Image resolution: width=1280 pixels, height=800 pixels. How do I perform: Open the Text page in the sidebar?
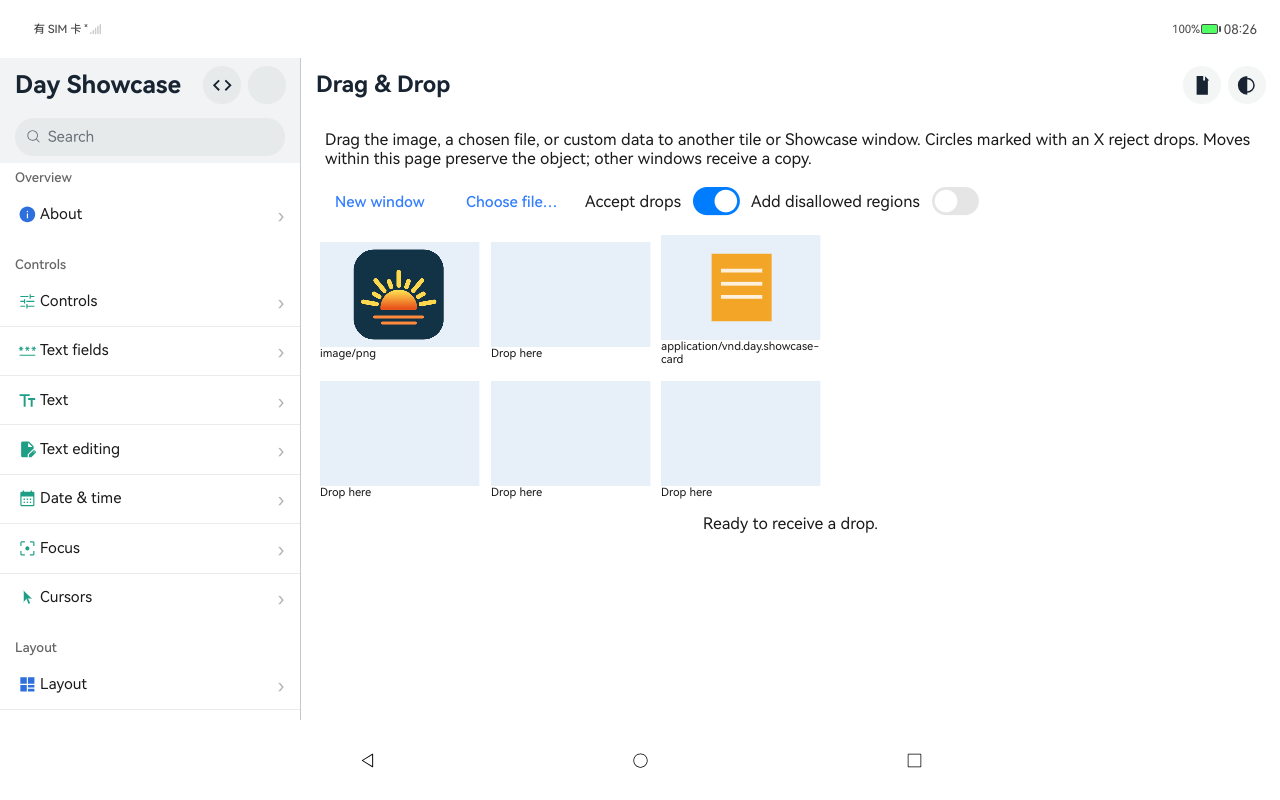(x=150, y=400)
